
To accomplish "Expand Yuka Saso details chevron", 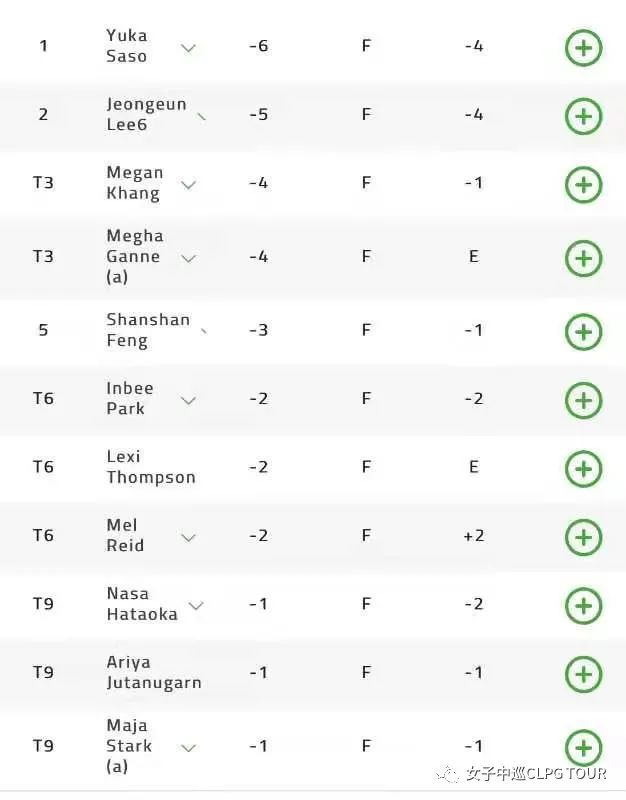I will (188, 48).
